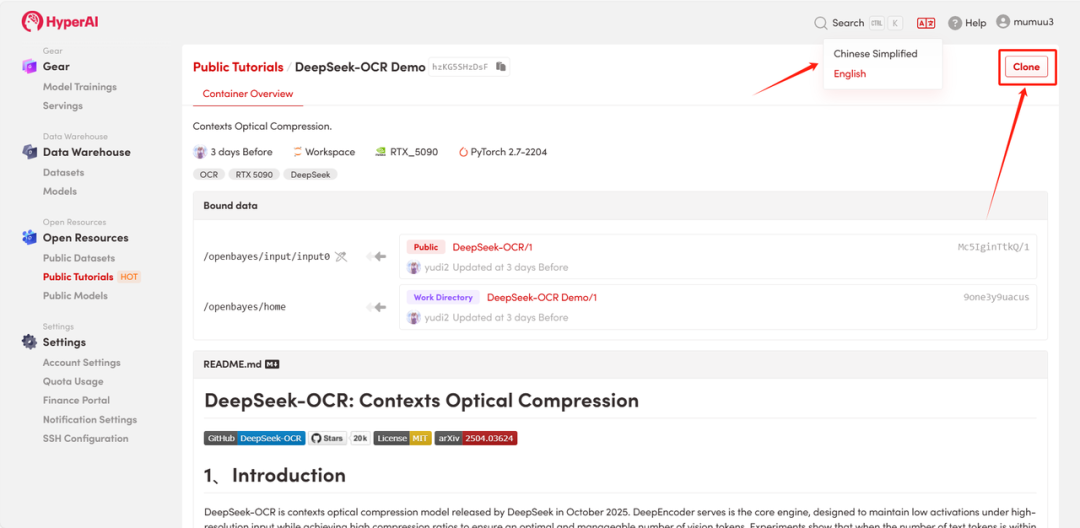Image resolution: width=1080 pixels, height=528 pixels.
Task: Select English language option
Action: pyautogui.click(x=850, y=74)
